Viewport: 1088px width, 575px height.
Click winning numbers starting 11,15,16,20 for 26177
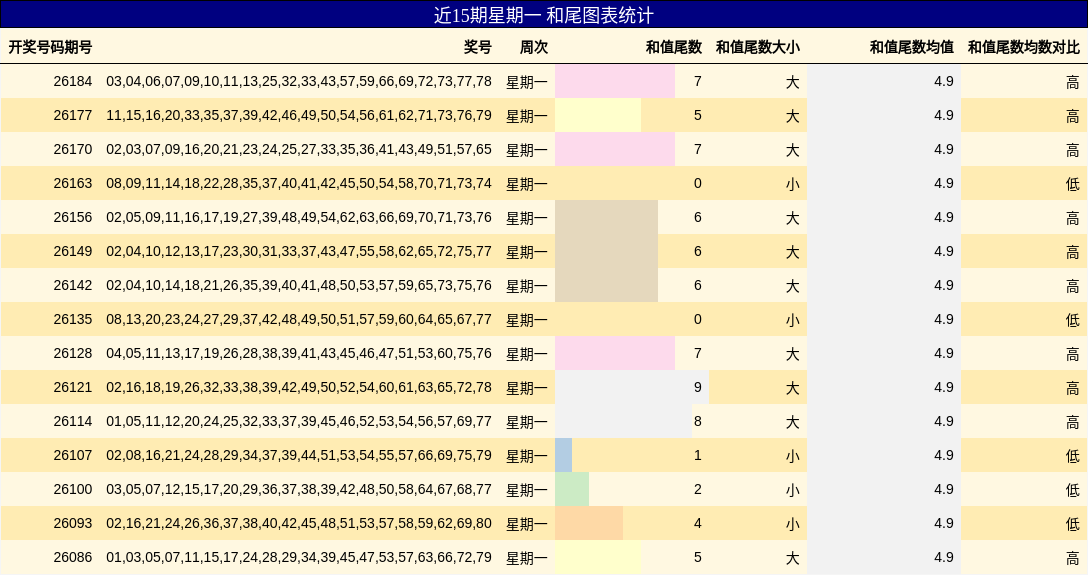(x=299, y=115)
